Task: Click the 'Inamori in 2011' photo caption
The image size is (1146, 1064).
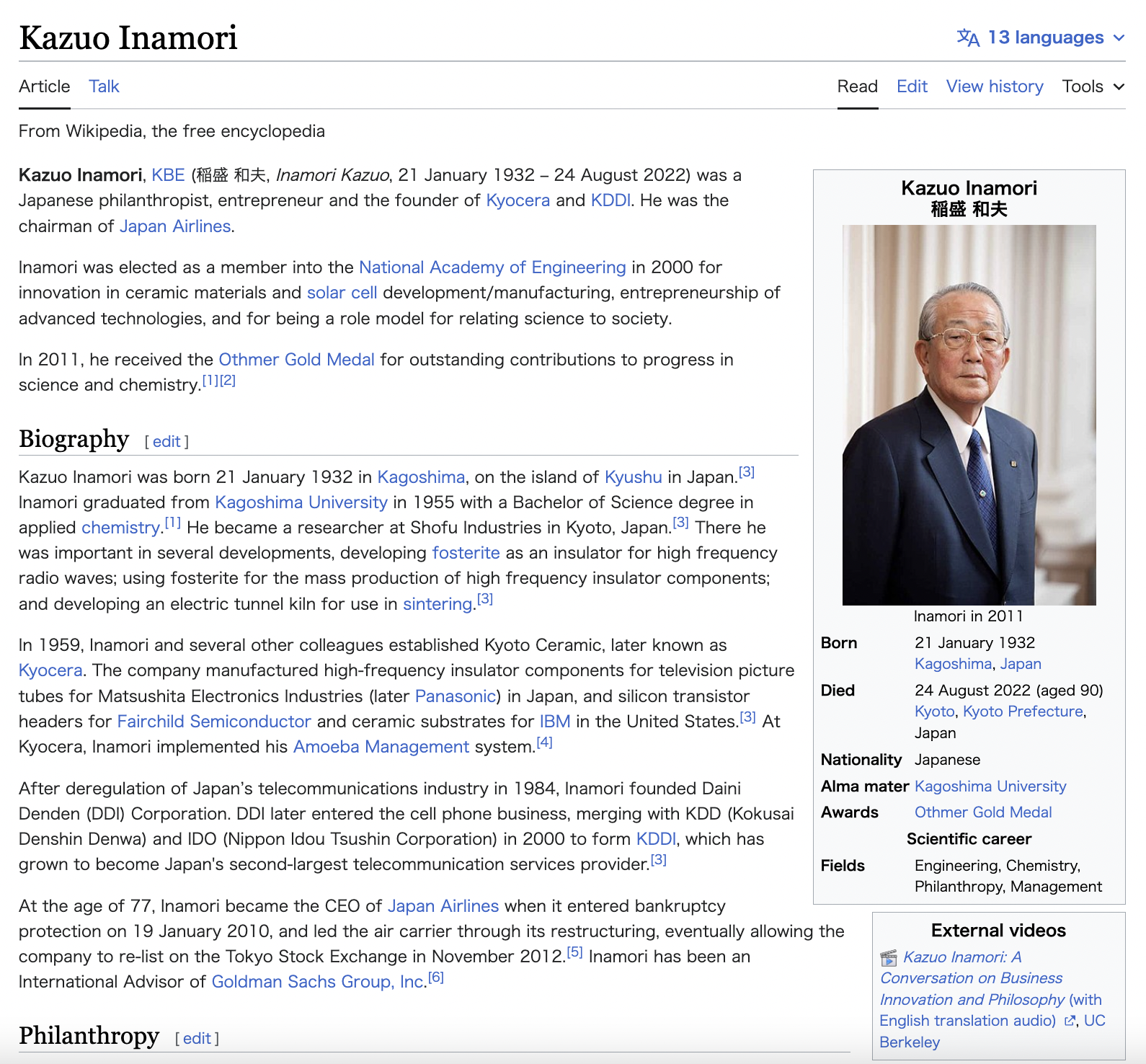Action: 969,616
